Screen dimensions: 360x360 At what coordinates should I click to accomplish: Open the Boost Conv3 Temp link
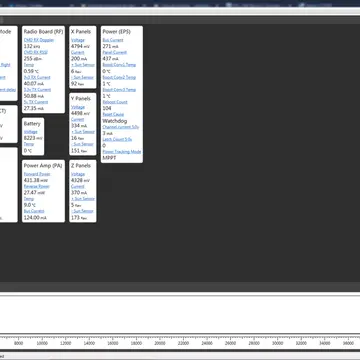tap(119, 90)
